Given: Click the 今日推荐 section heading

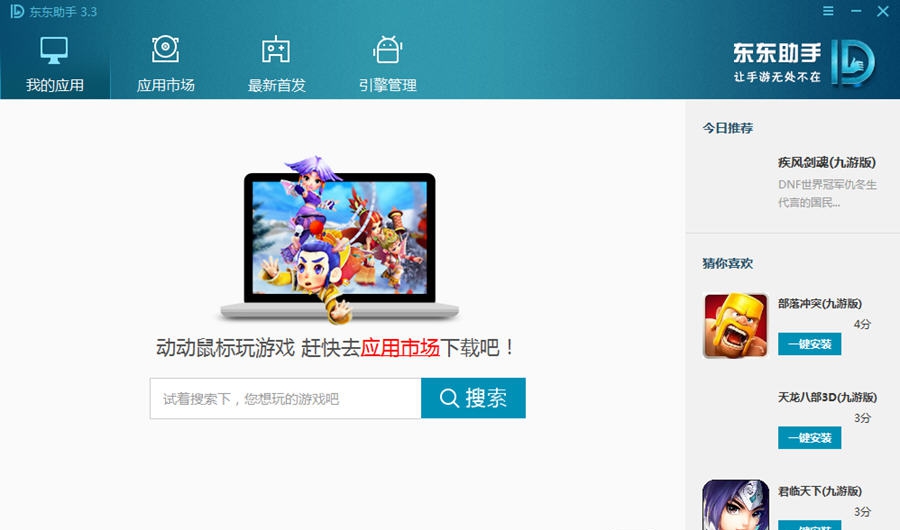Looking at the screenshot, I should point(728,128).
